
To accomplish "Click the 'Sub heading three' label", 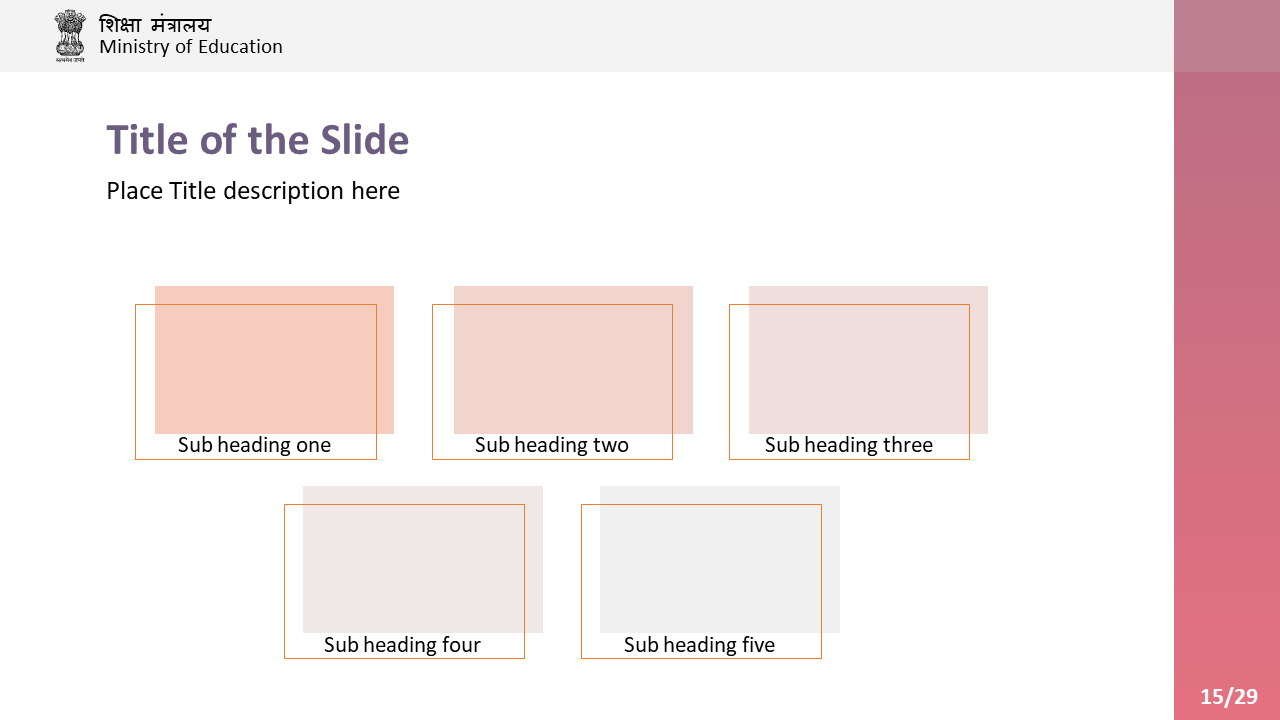I will coord(849,445).
